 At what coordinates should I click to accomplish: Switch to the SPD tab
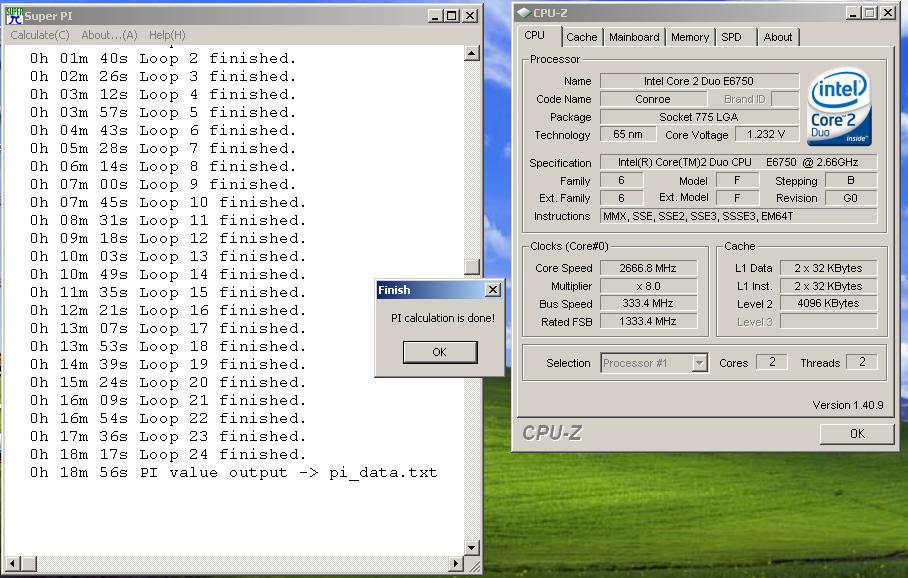(731, 37)
